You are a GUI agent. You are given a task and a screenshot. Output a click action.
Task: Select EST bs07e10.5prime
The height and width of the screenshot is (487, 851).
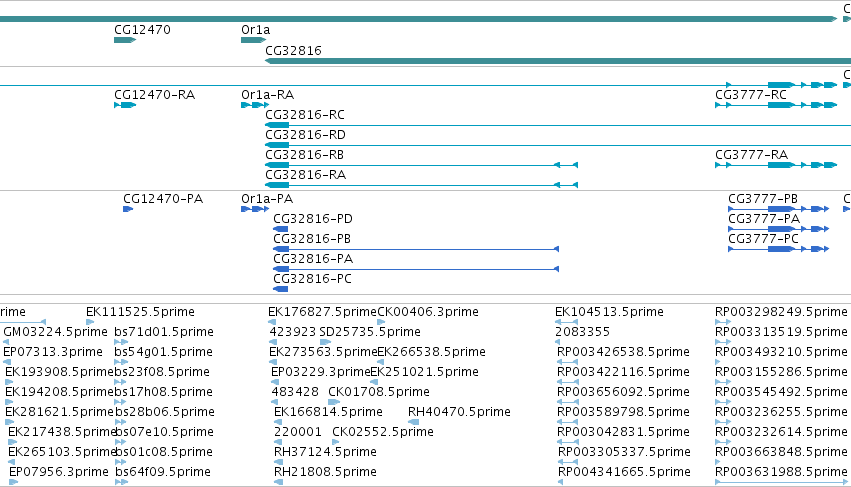(x=165, y=432)
